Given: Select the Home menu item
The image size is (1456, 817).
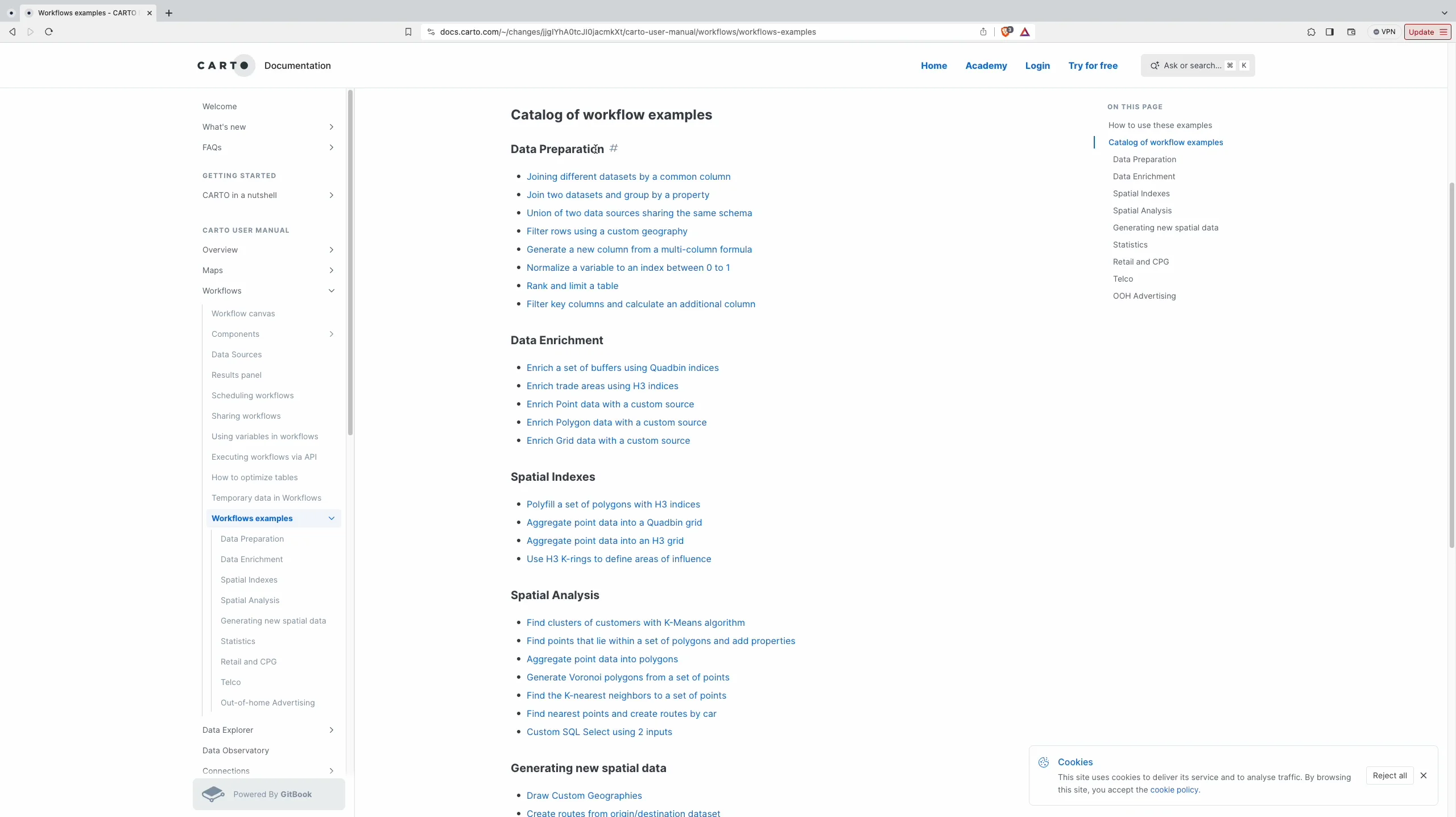Looking at the screenshot, I should 933,65.
